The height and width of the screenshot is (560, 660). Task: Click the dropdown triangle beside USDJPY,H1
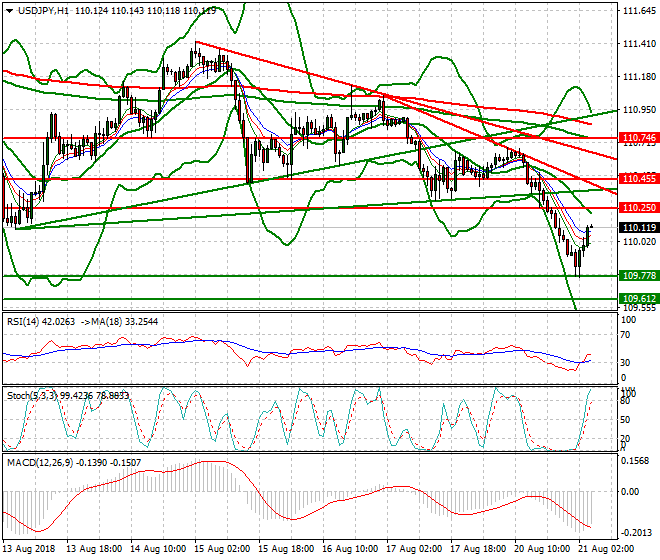(10, 11)
